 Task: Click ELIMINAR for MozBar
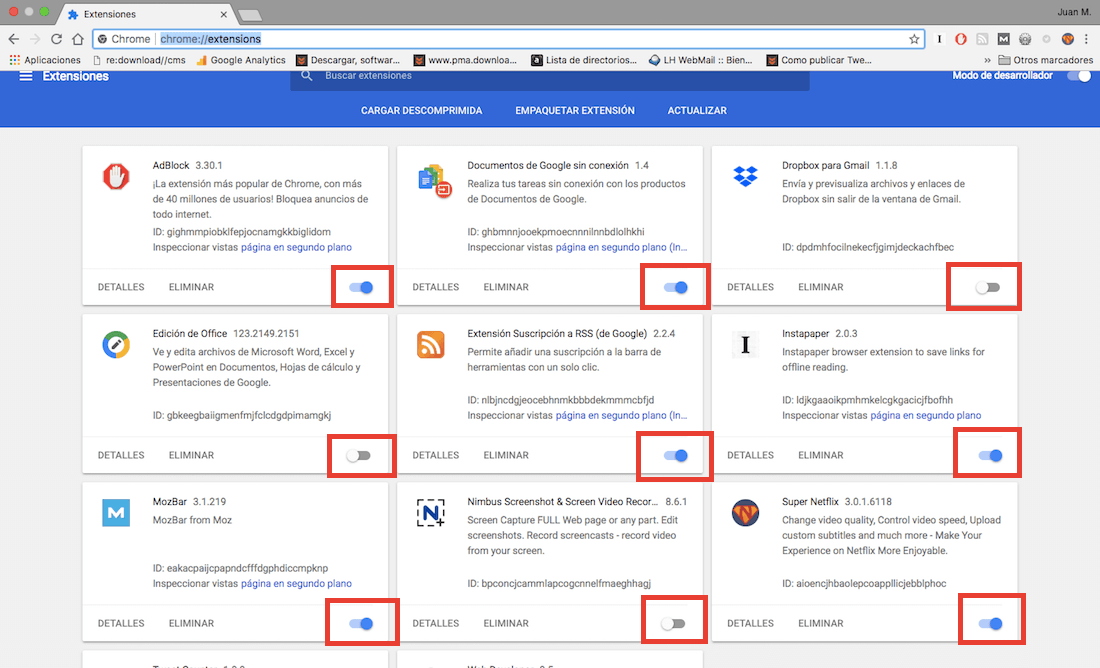click(192, 623)
